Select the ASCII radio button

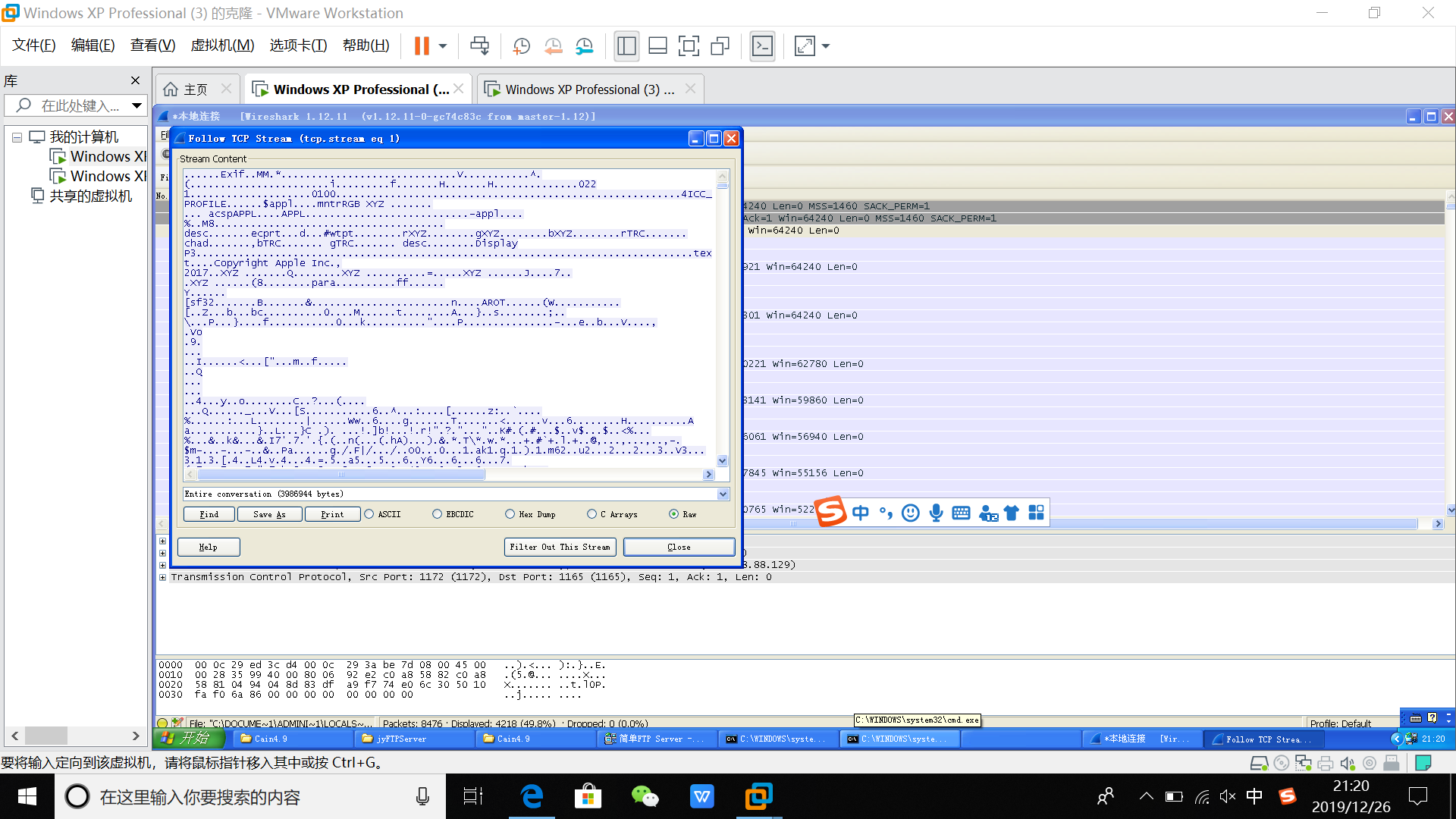(369, 514)
